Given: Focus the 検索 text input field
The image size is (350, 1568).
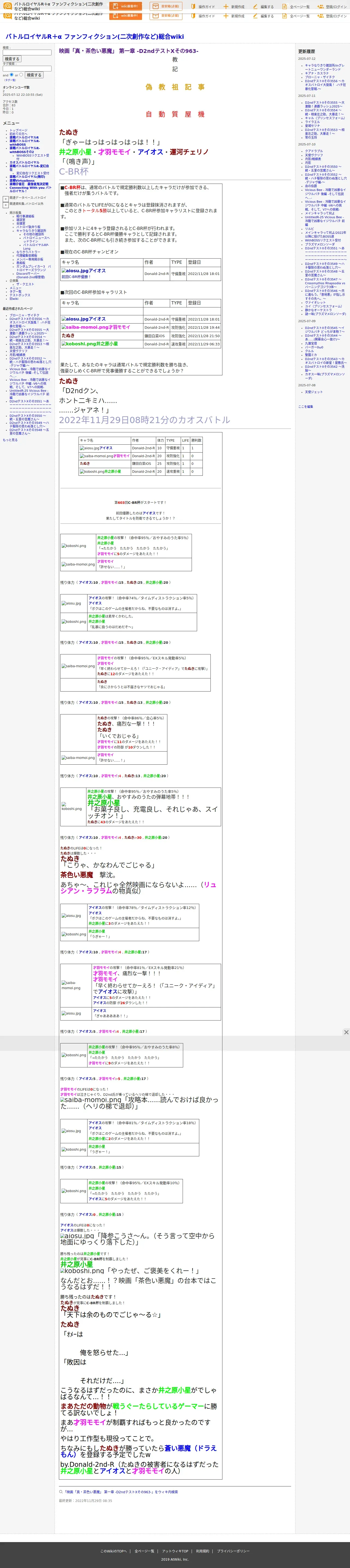Looking at the screenshot, I should (x=27, y=52).
